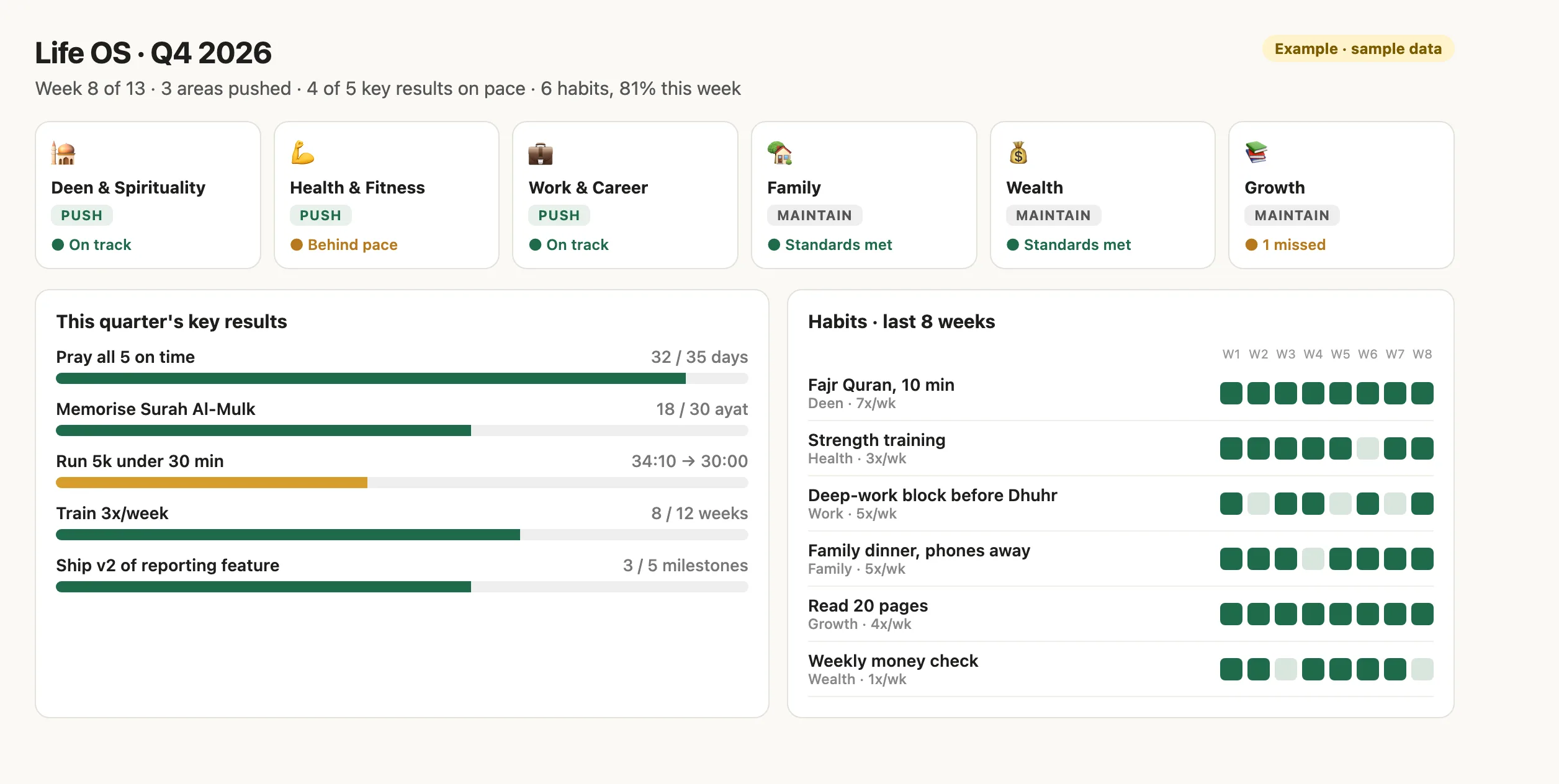Image resolution: width=1559 pixels, height=784 pixels.
Task: Toggle Deep-work block W2 habit square
Action: [x=1259, y=504]
